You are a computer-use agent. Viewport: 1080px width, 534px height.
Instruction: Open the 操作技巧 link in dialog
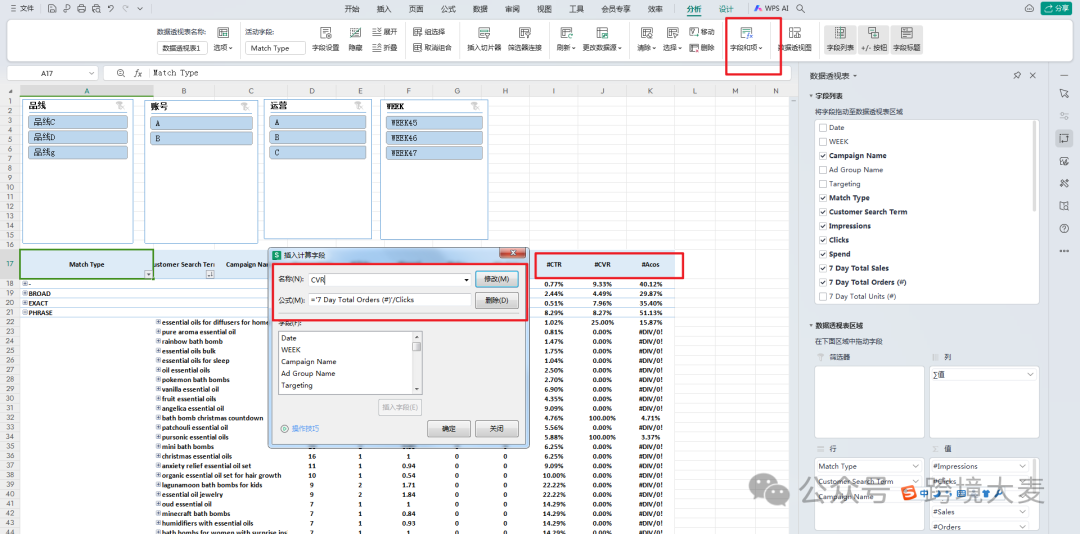click(x=300, y=429)
